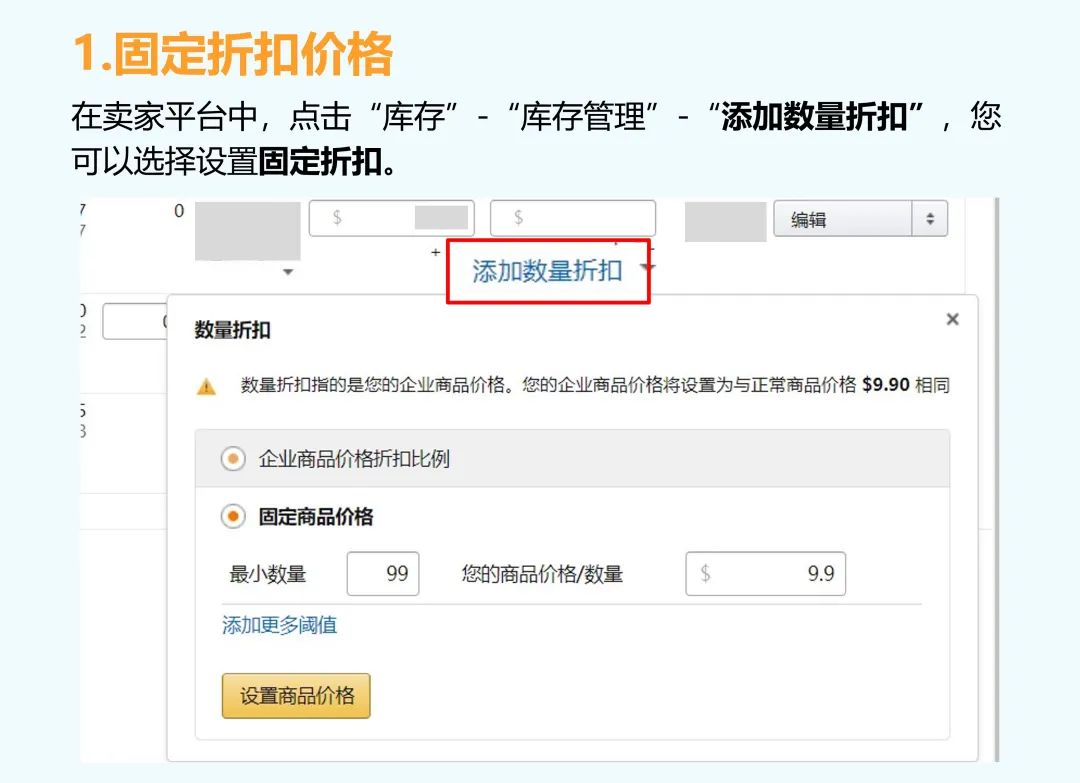Close the 数量折扣 dialog
The image size is (1080, 783).
tap(952, 319)
